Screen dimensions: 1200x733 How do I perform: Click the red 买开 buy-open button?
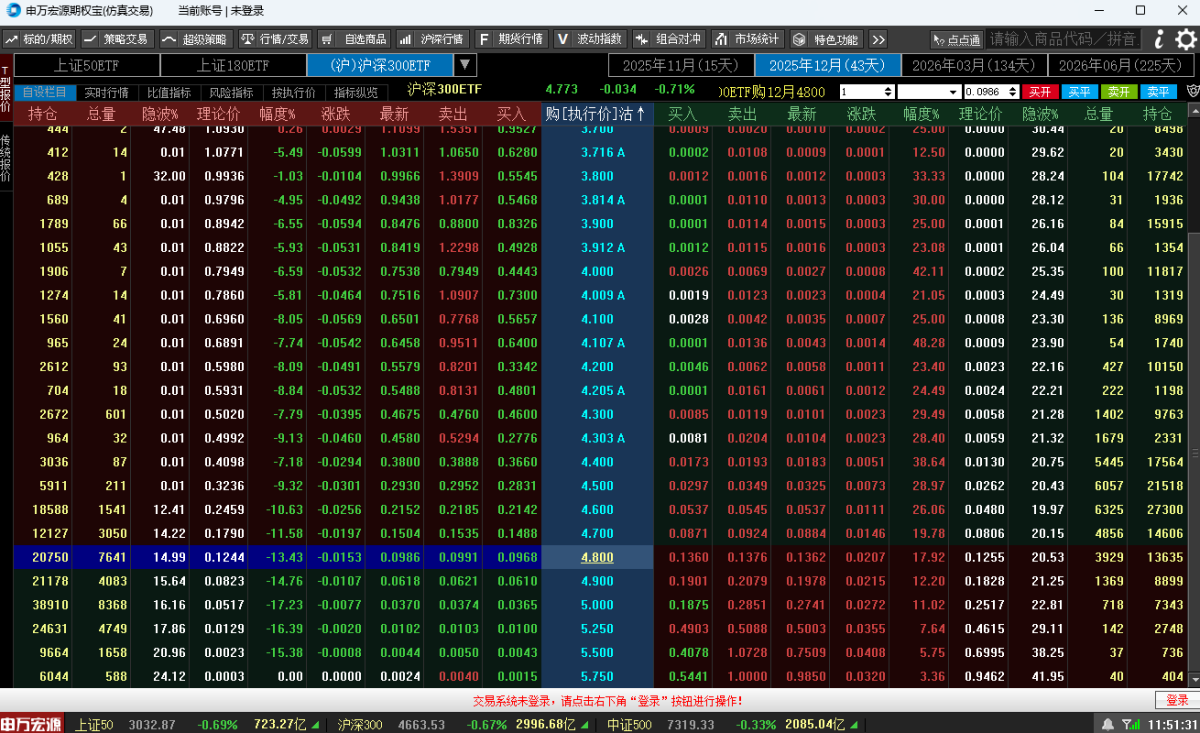pyautogui.click(x=1039, y=92)
